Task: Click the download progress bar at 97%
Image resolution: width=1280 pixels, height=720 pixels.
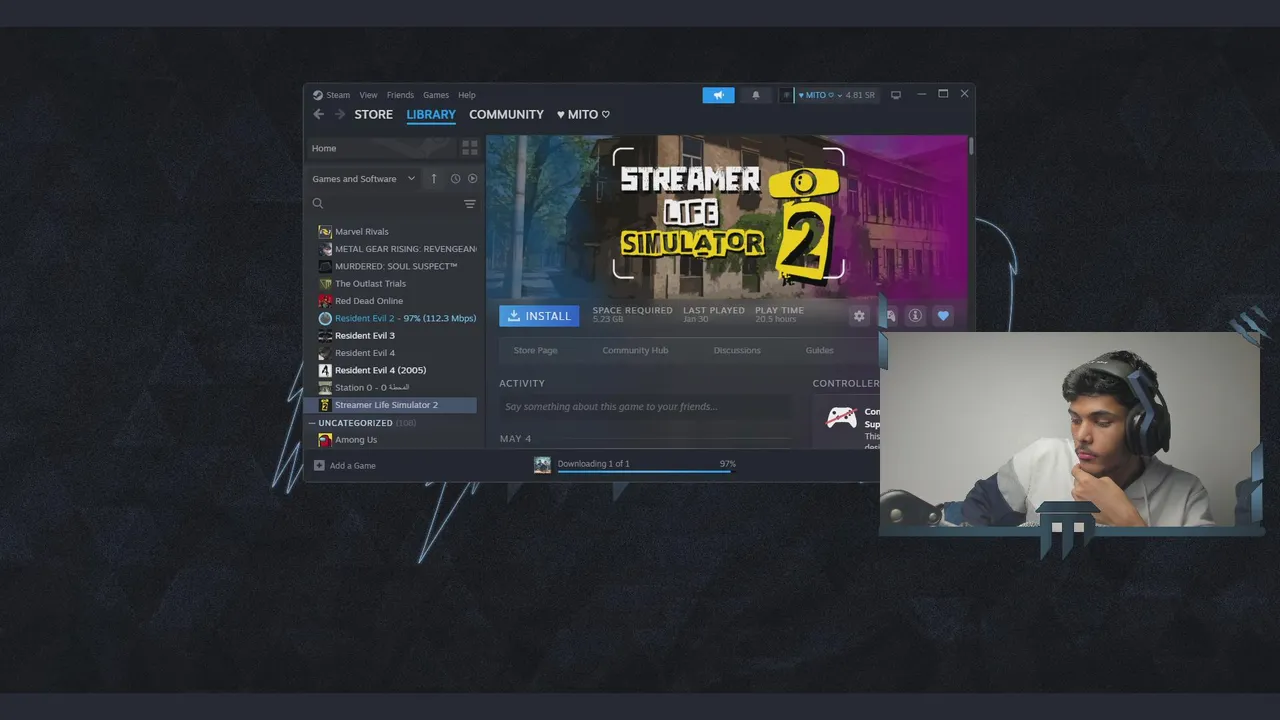Action: coord(645,471)
